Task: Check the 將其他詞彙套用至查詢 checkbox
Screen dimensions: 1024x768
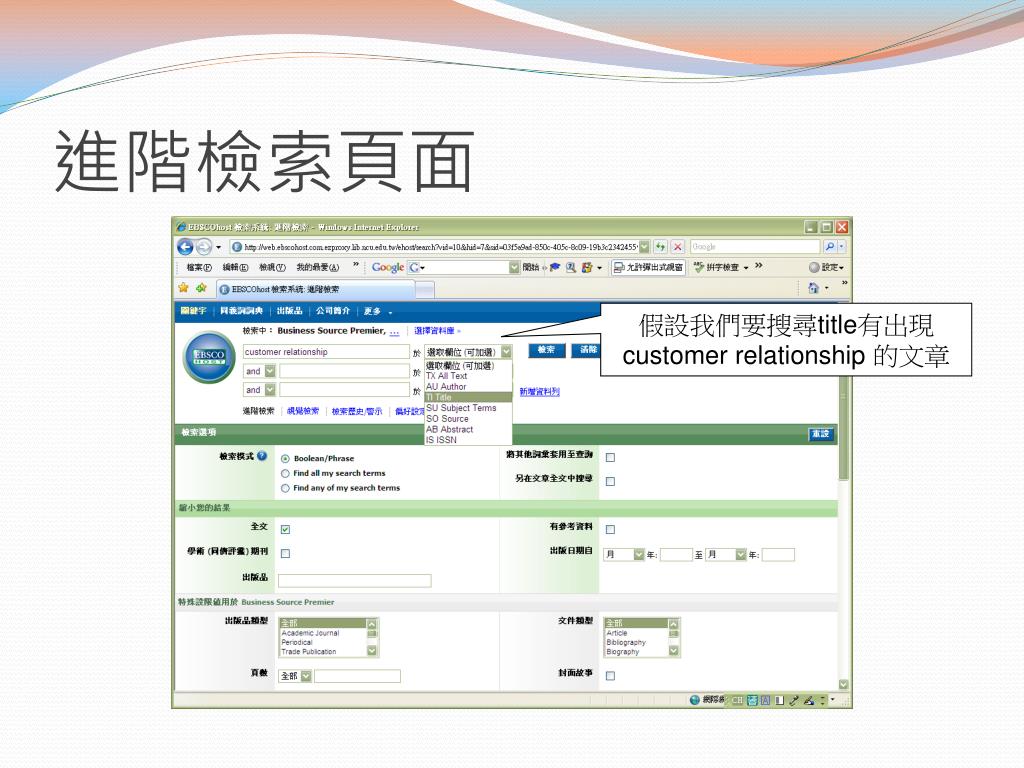Action: (610, 457)
